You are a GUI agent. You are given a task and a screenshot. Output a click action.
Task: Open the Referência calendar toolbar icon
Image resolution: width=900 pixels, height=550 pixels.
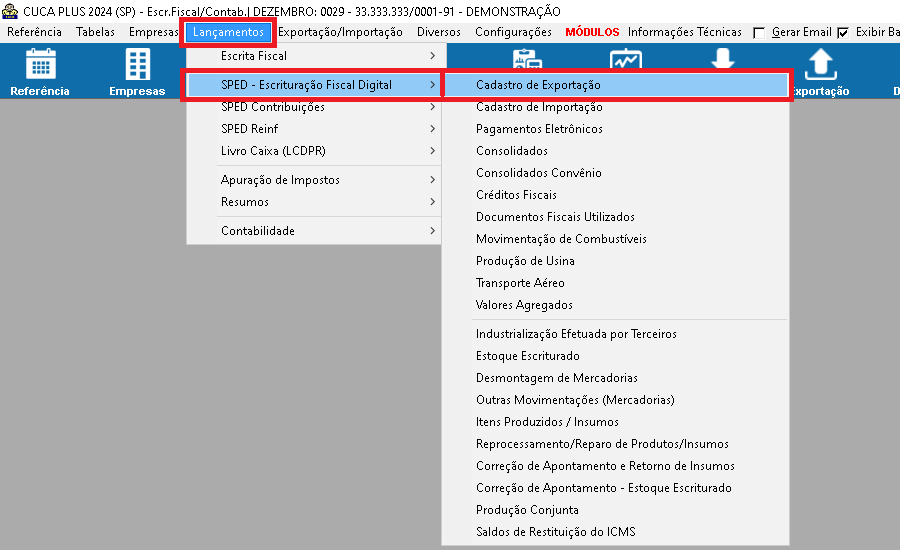[40, 64]
